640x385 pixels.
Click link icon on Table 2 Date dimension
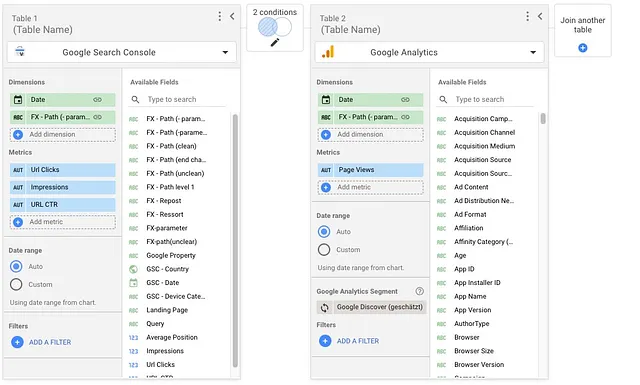coord(405,100)
